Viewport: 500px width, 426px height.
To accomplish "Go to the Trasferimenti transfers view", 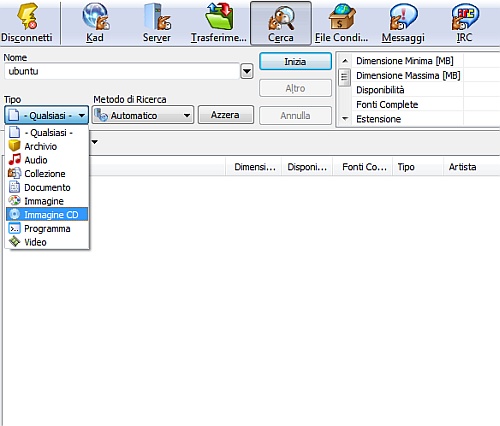I will (219, 23).
